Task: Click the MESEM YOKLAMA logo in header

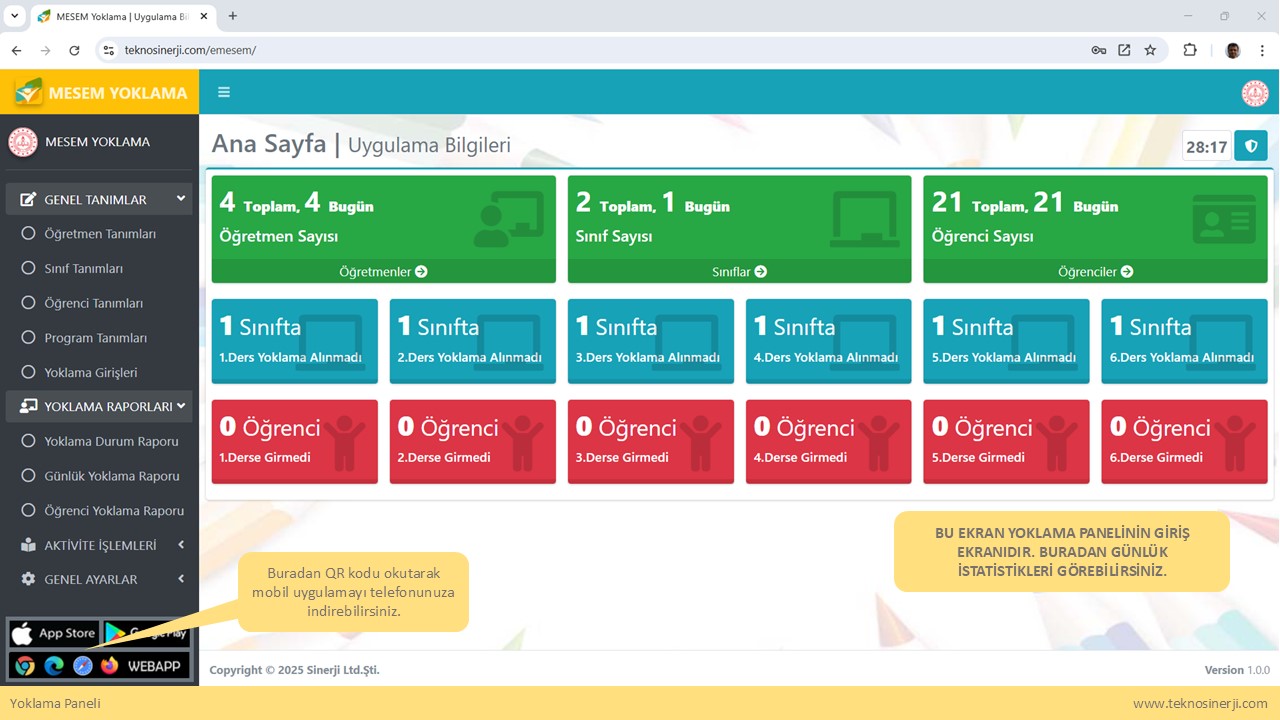Action: (x=100, y=93)
